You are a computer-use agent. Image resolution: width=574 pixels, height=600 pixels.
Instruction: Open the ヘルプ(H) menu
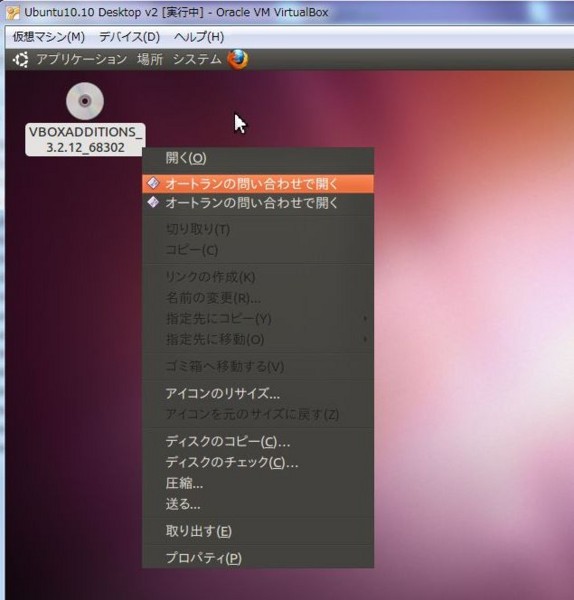click(199, 37)
